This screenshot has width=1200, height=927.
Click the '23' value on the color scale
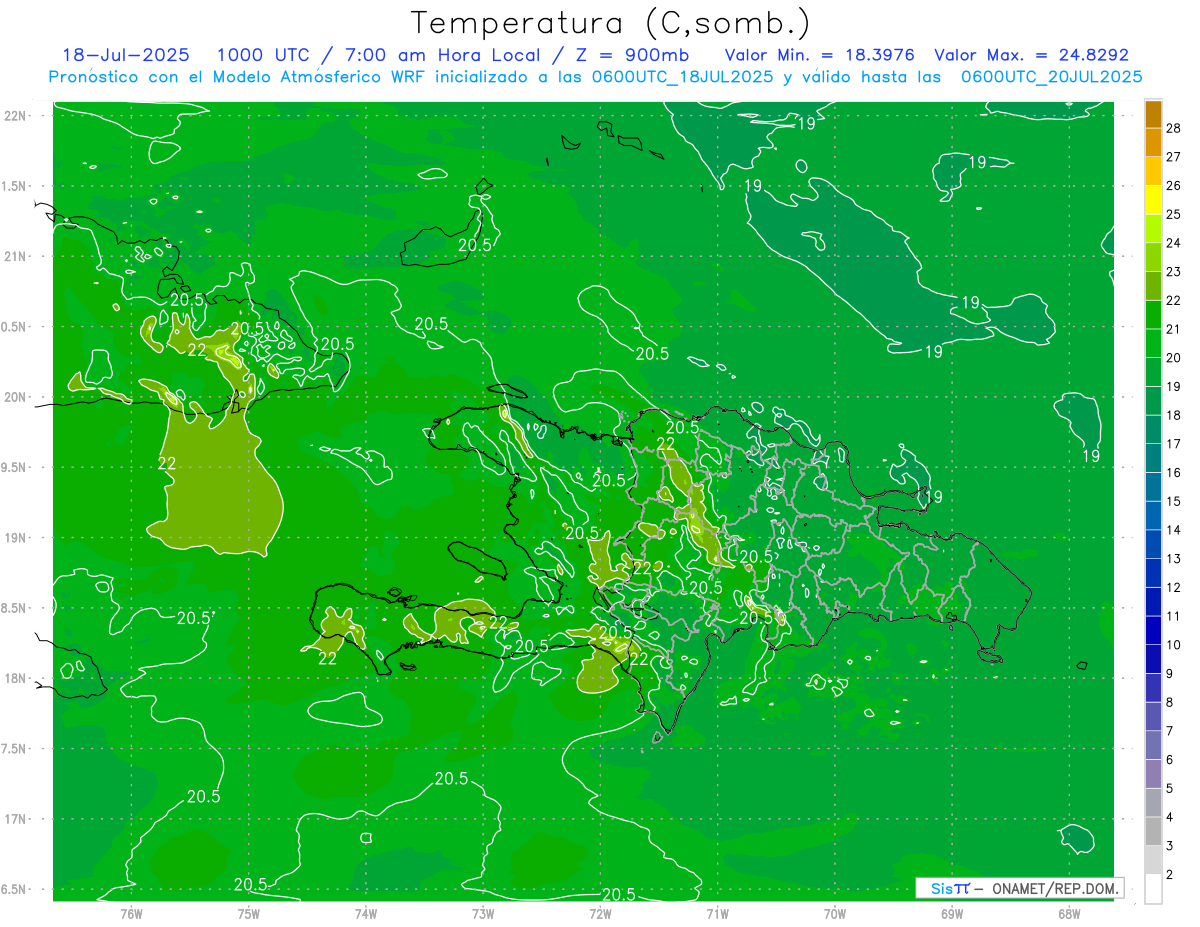[1174, 272]
